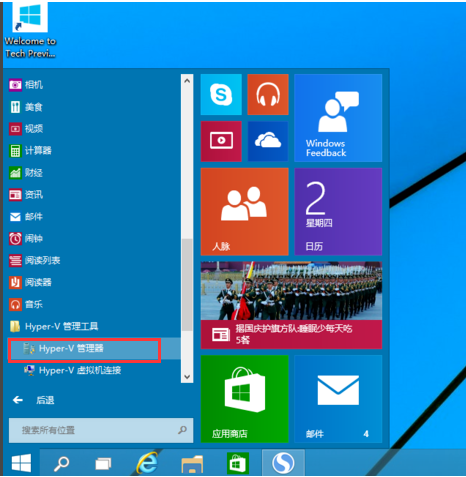
Task: Go back using the 后退 button
Action: click(x=33, y=400)
